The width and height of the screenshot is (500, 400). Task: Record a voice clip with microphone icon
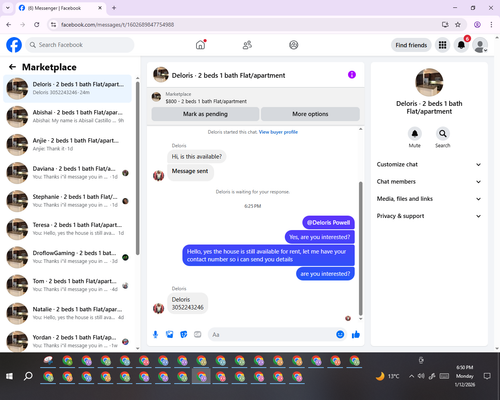[x=155, y=334]
